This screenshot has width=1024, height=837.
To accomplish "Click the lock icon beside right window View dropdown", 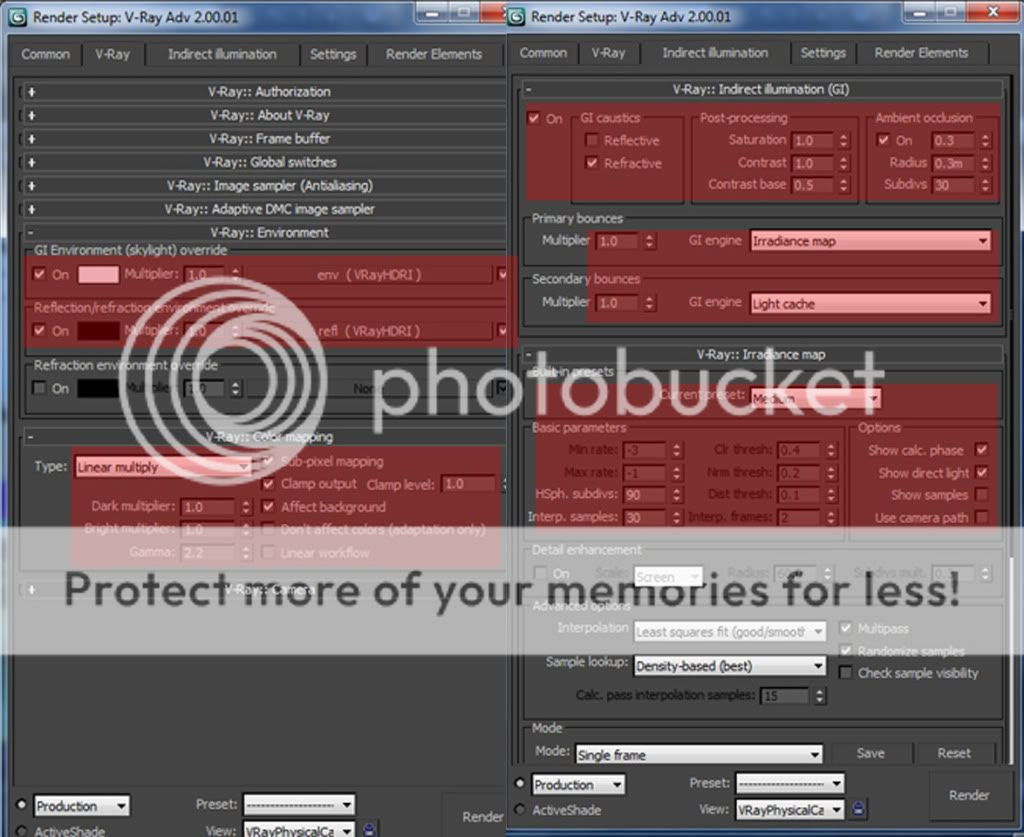I will [858, 810].
